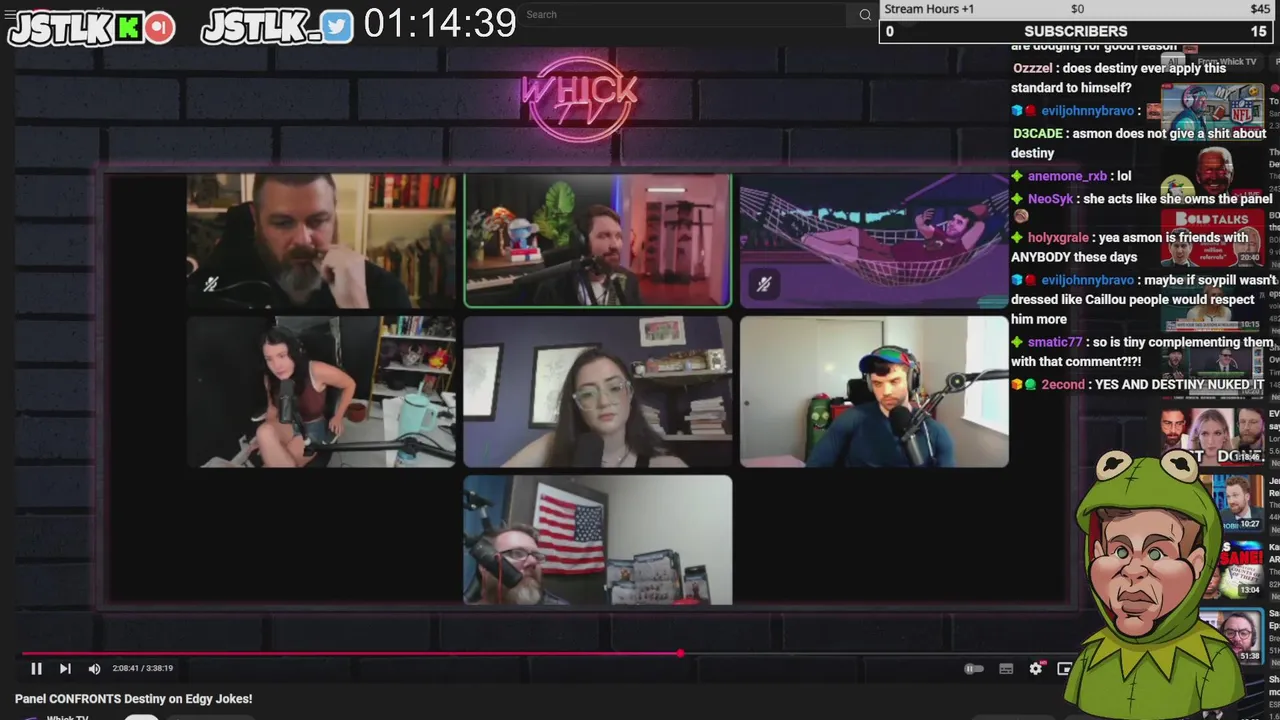Viewport: 1280px width, 720px height.
Task: Select the feed of the woman leaning at her desk
Action: (321, 392)
